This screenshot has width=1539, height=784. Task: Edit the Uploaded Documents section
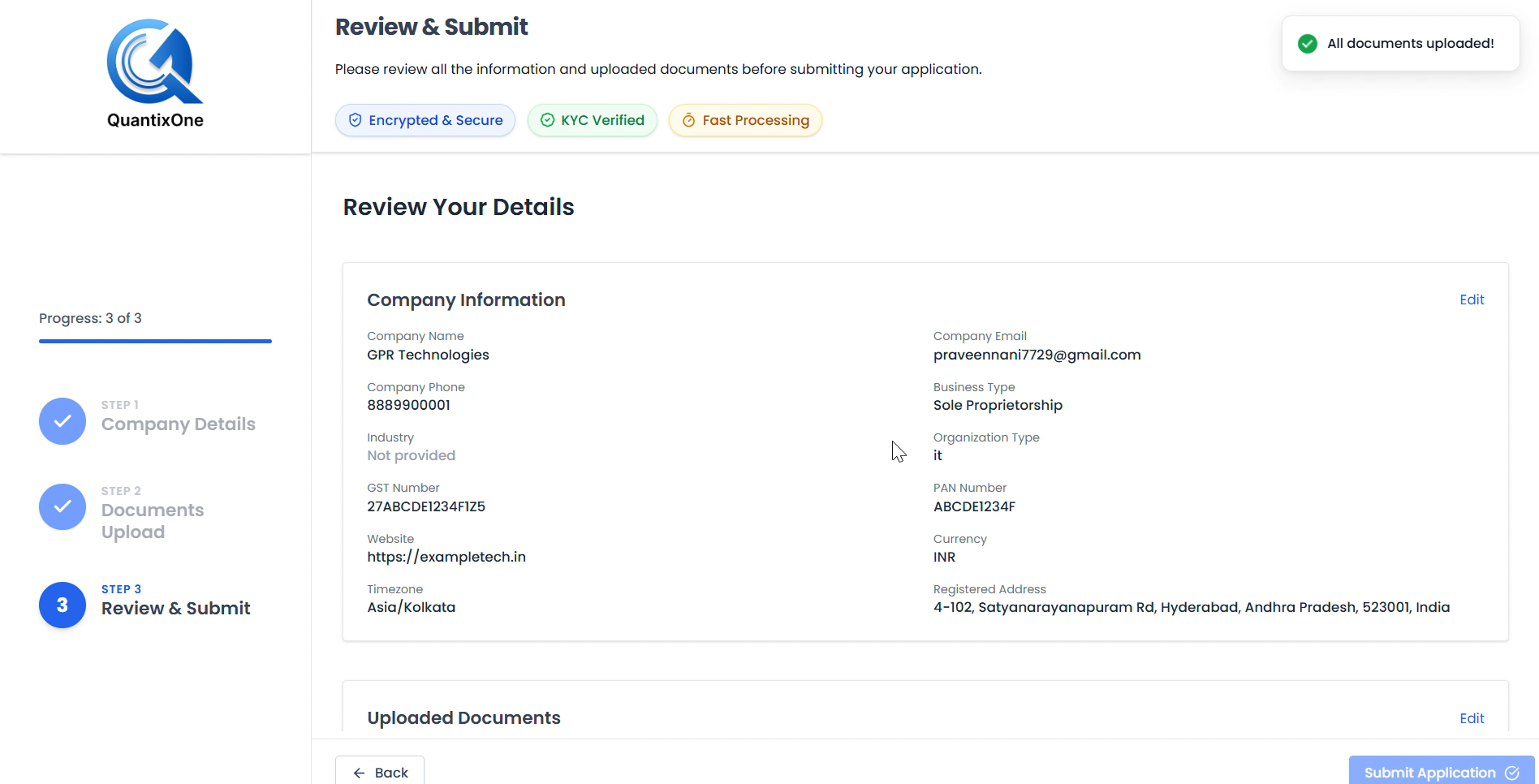tap(1472, 718)
